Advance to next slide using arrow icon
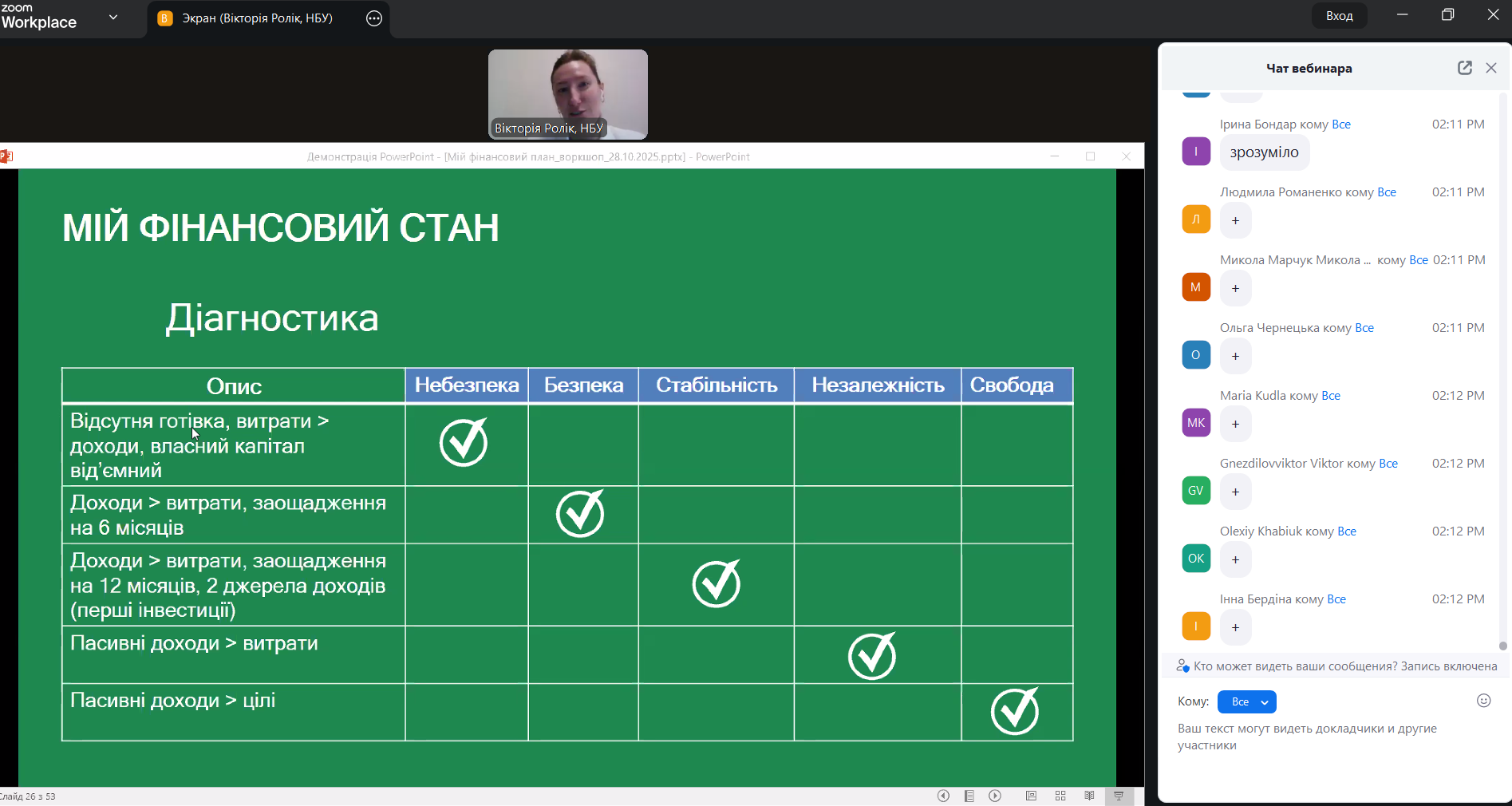 click(x=995, y=796)
